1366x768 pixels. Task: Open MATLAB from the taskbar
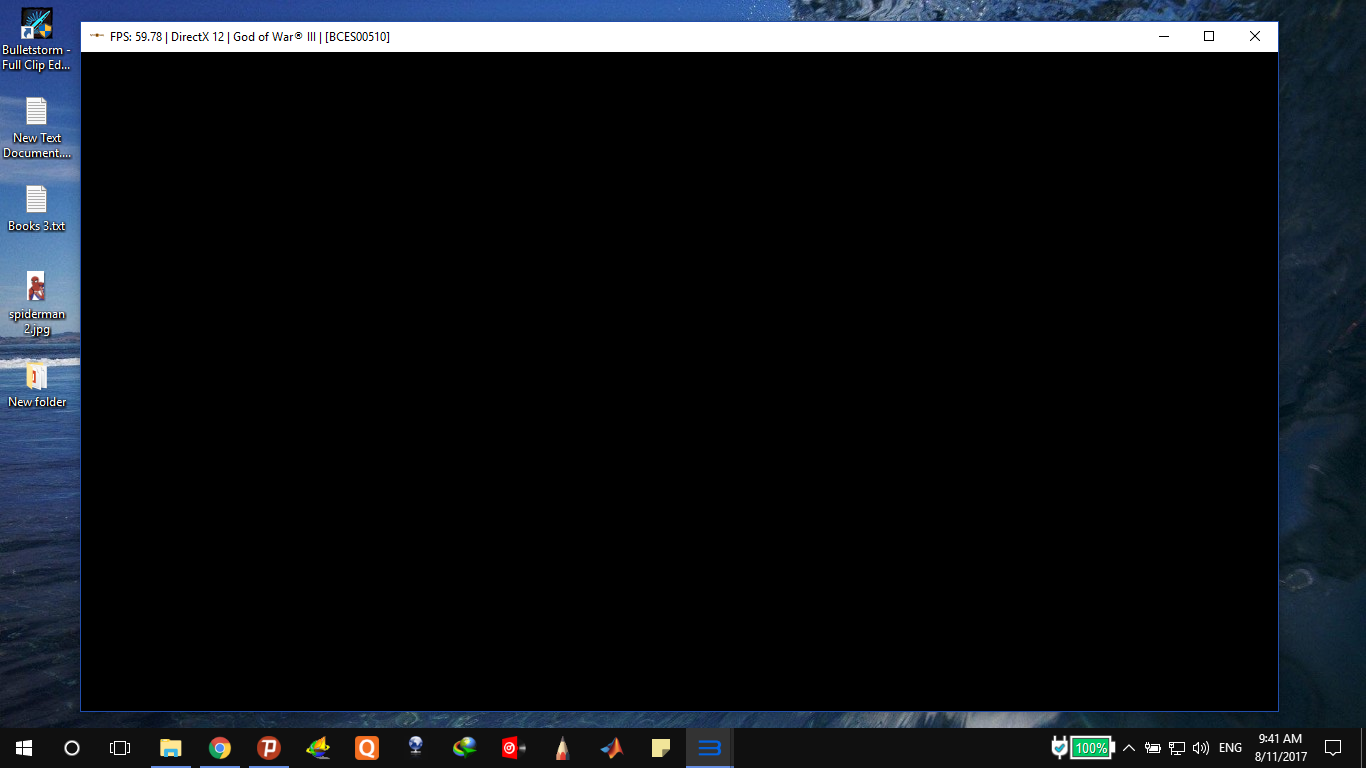click(x=612, y=748)
